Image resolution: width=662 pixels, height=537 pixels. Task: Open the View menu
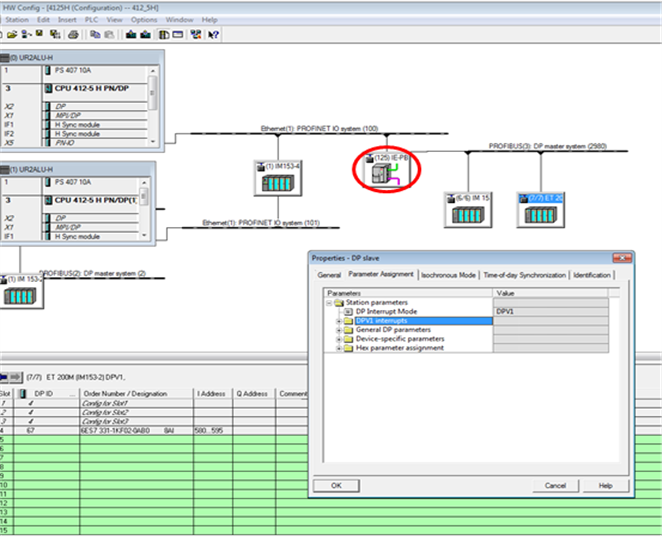pyautogui.click(x=114, y=19)
